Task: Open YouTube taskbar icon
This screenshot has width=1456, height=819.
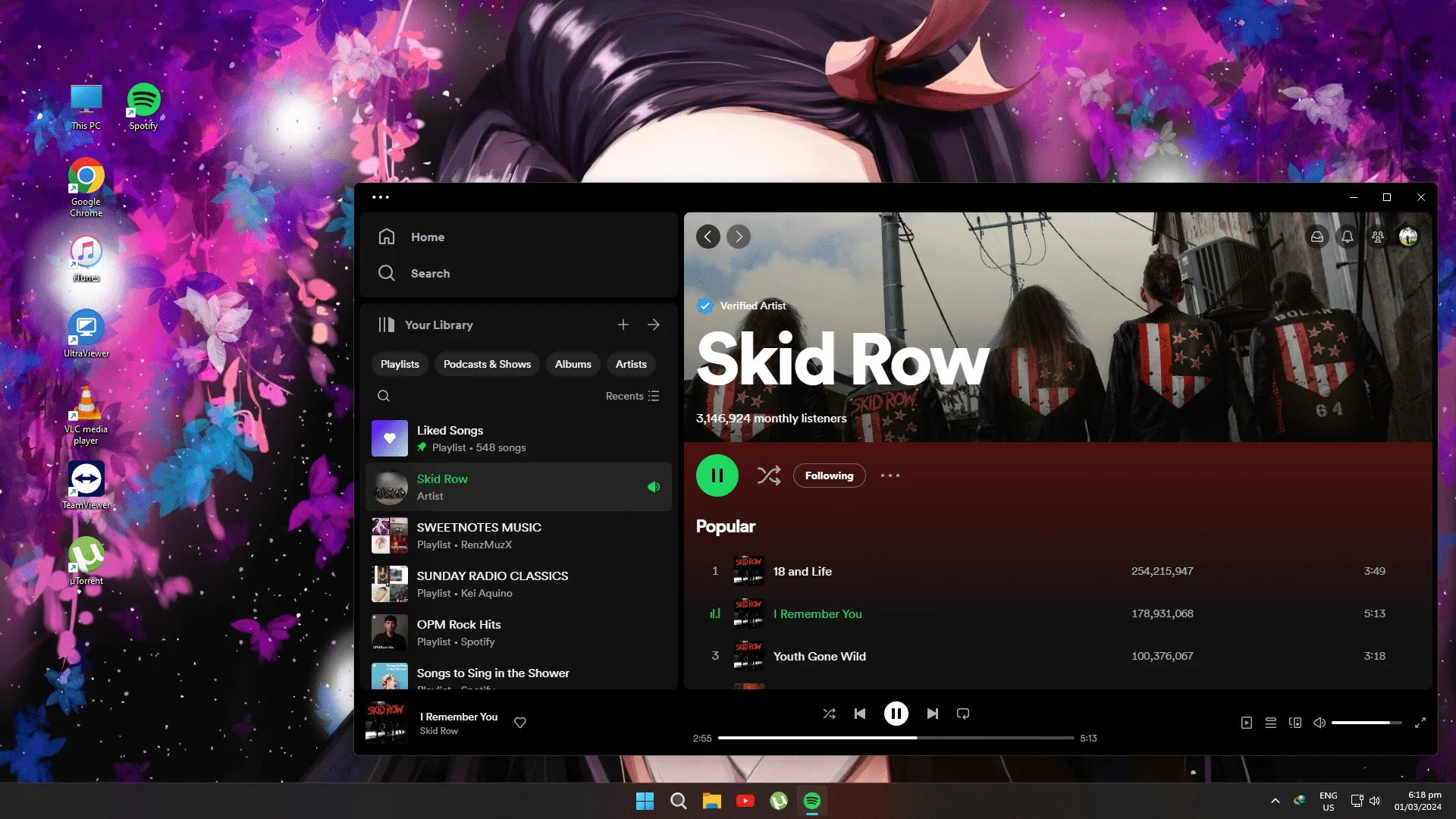Action: click(x=745, y=801)
